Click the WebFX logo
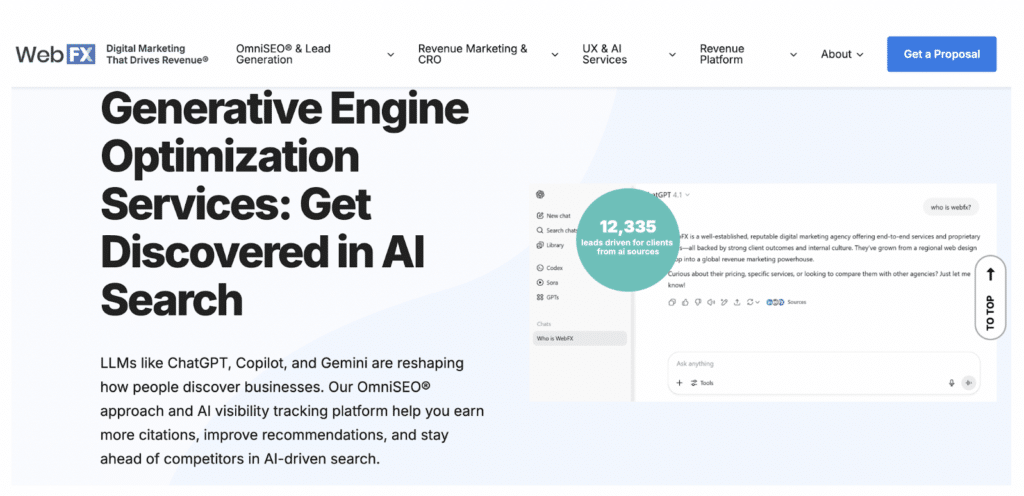 56,54
